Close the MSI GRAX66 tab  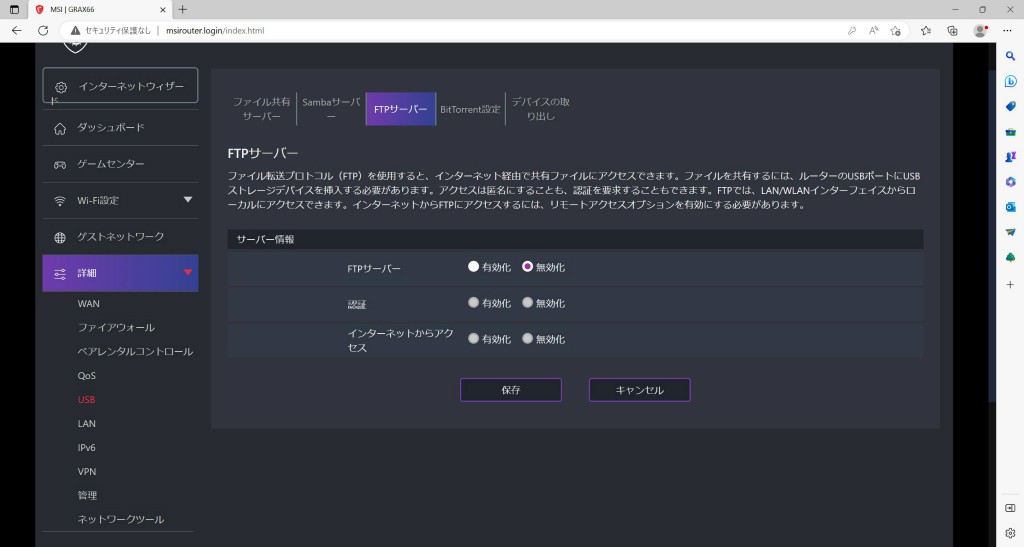click(x=163, y=10)
